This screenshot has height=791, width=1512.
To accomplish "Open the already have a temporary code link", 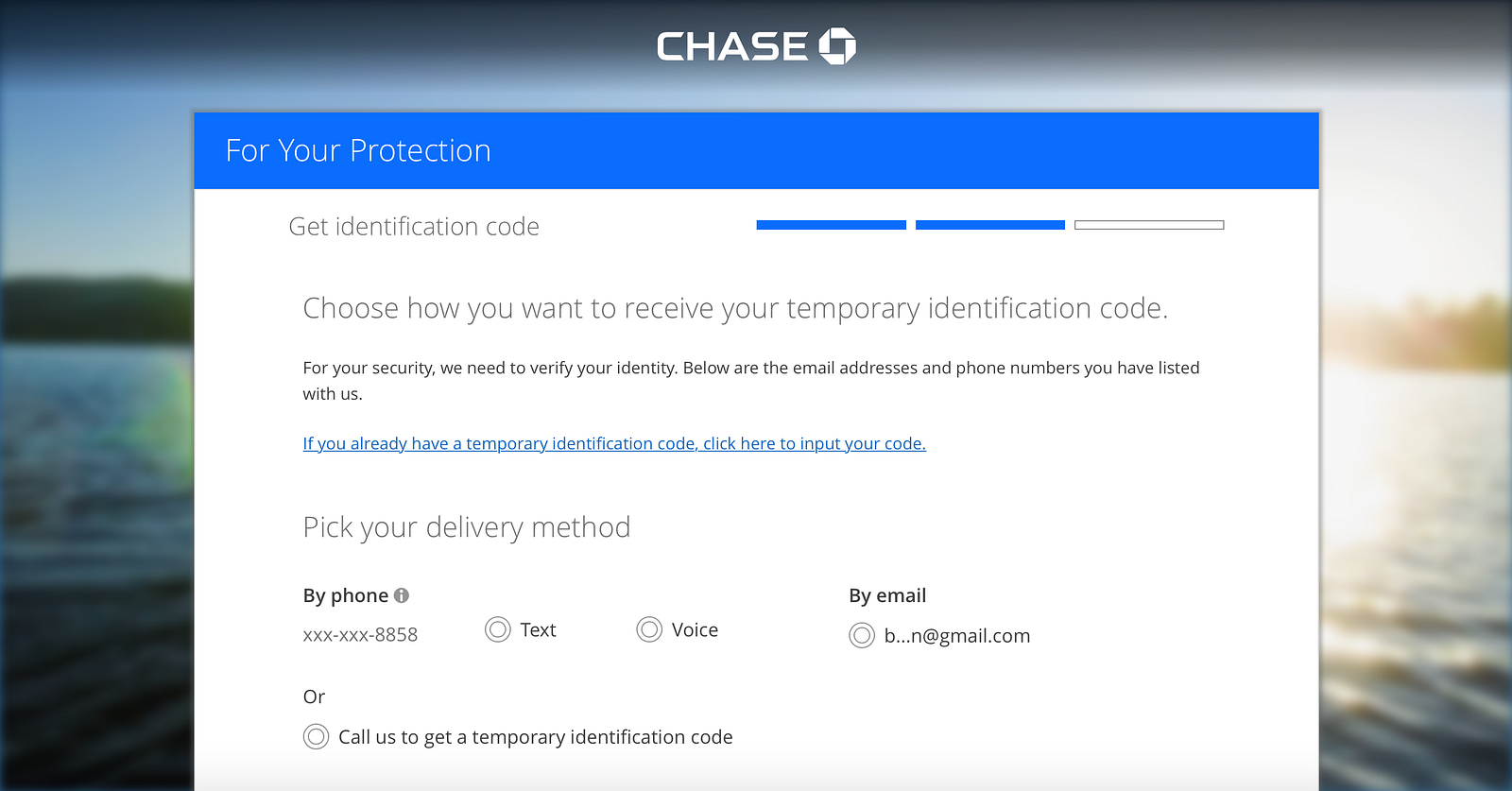I will click(614, 444).
